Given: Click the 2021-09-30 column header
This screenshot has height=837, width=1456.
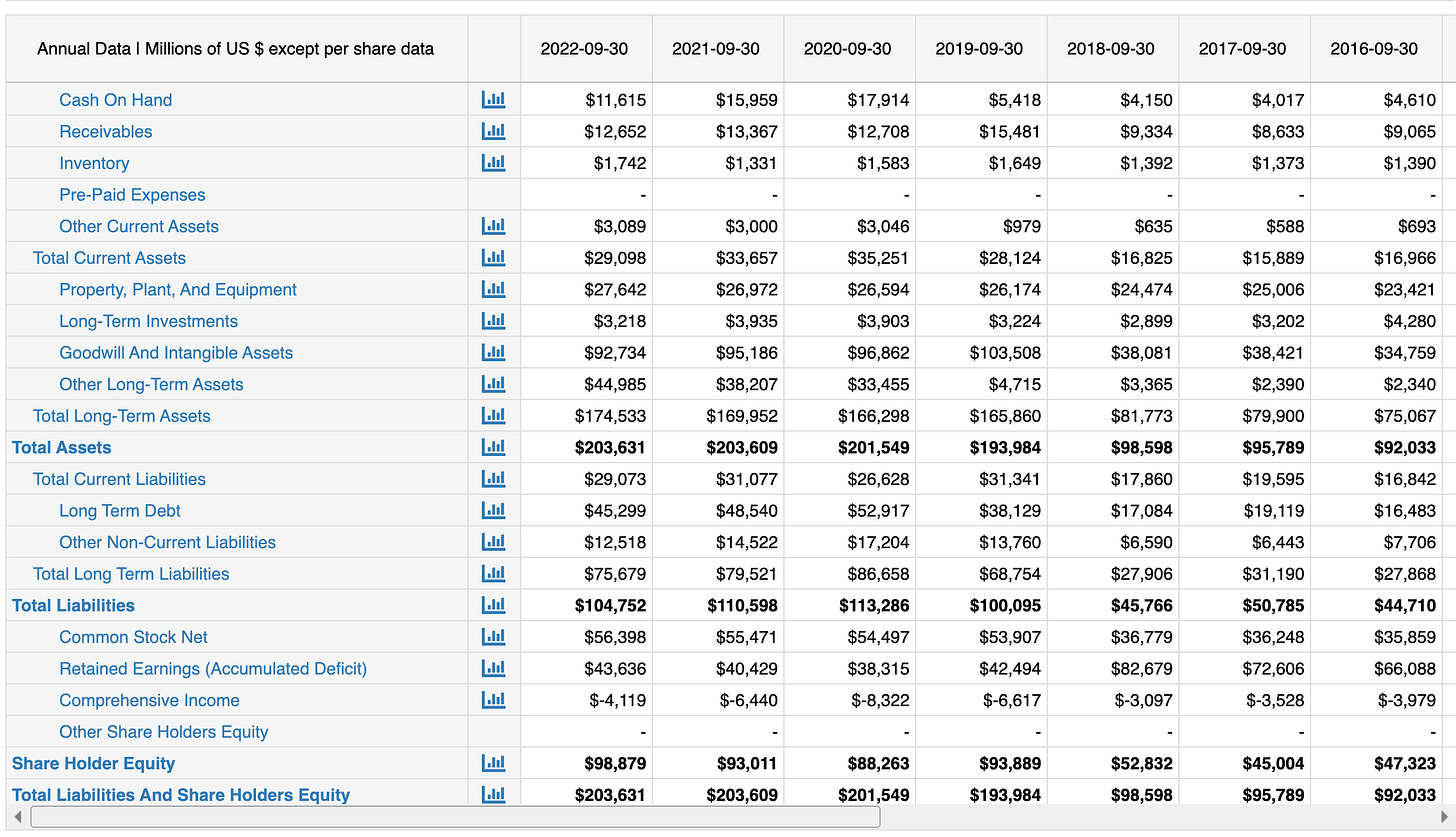Looking at the screenshot, I should point(718,48).
